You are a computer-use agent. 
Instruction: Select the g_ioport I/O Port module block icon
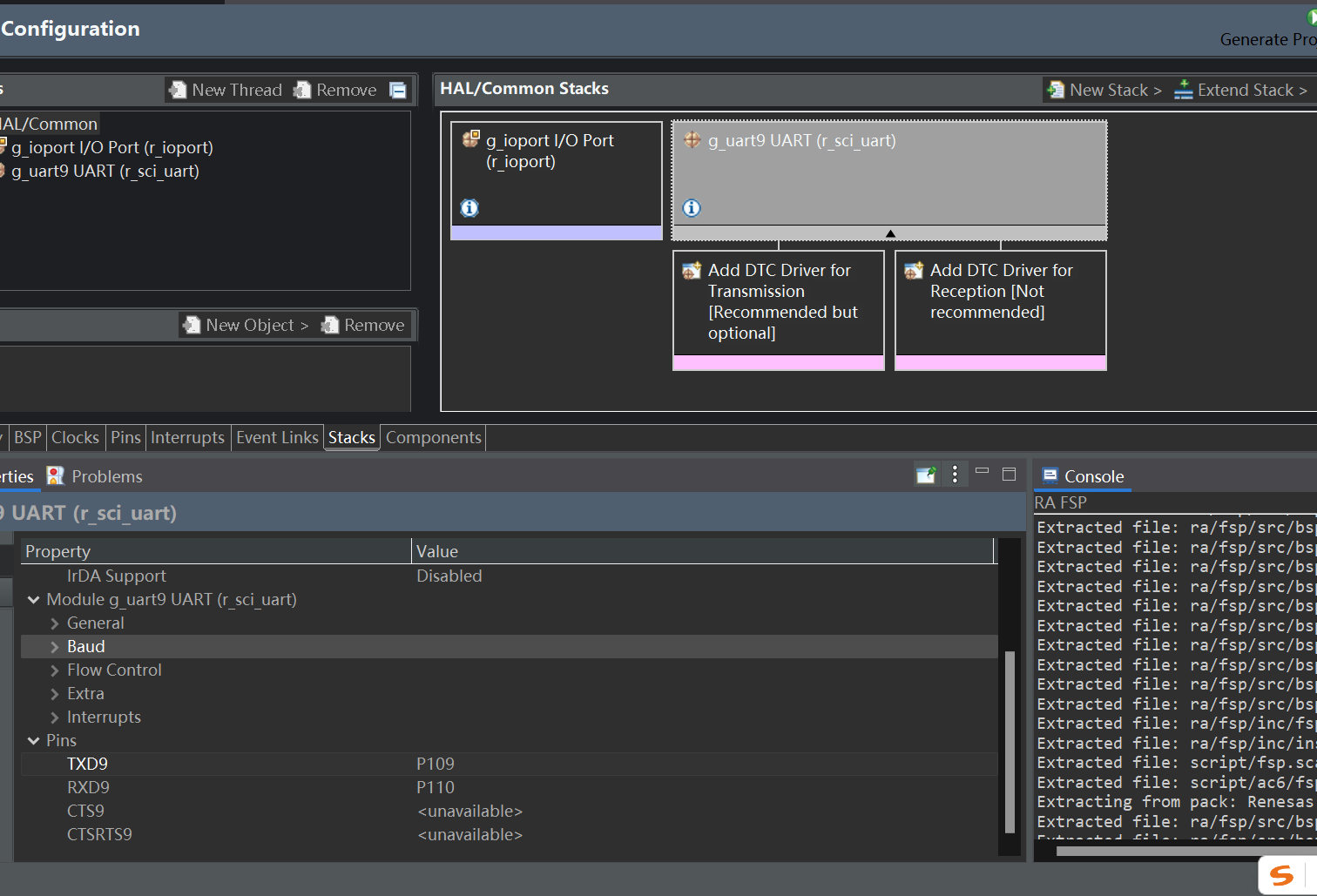(471, 139)
